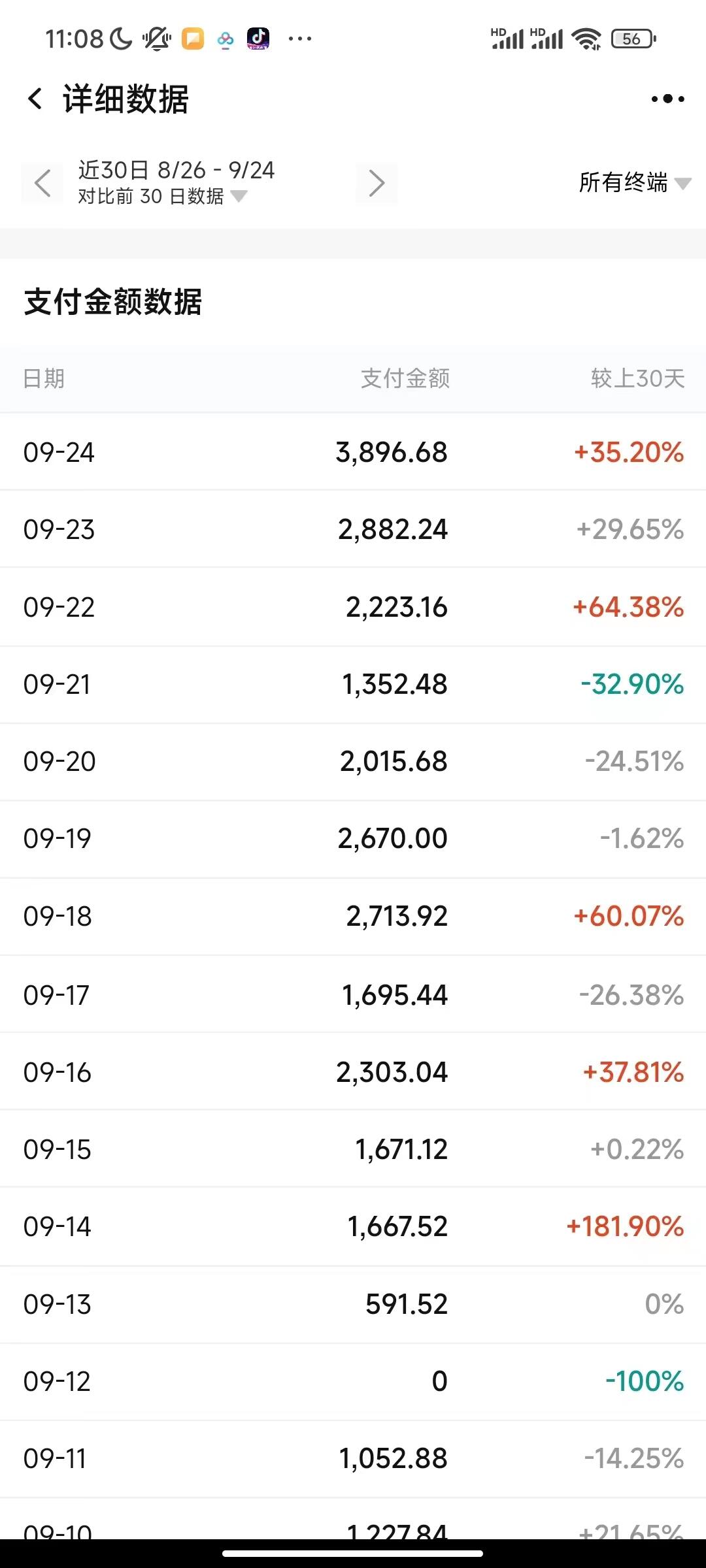This screenshot has width=706, height=1568.
Task: Tap the 日期 column header
Action: 44,378
